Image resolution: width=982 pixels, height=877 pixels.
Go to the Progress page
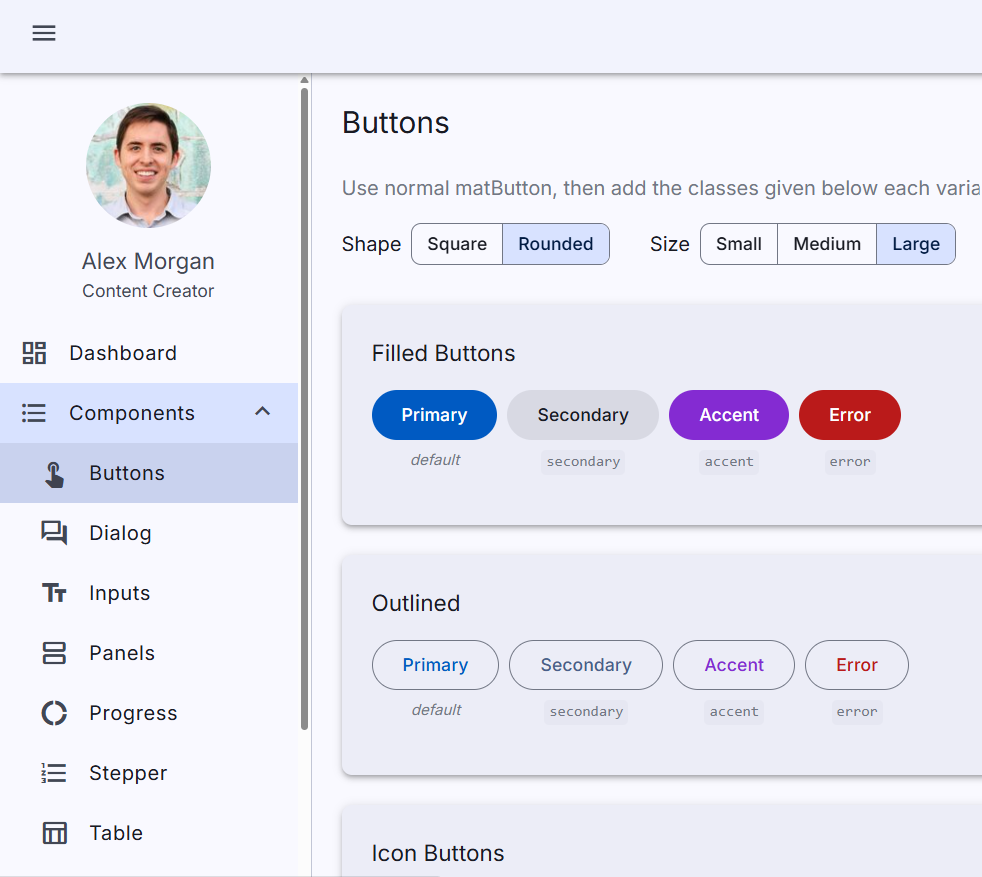(149, 713)
